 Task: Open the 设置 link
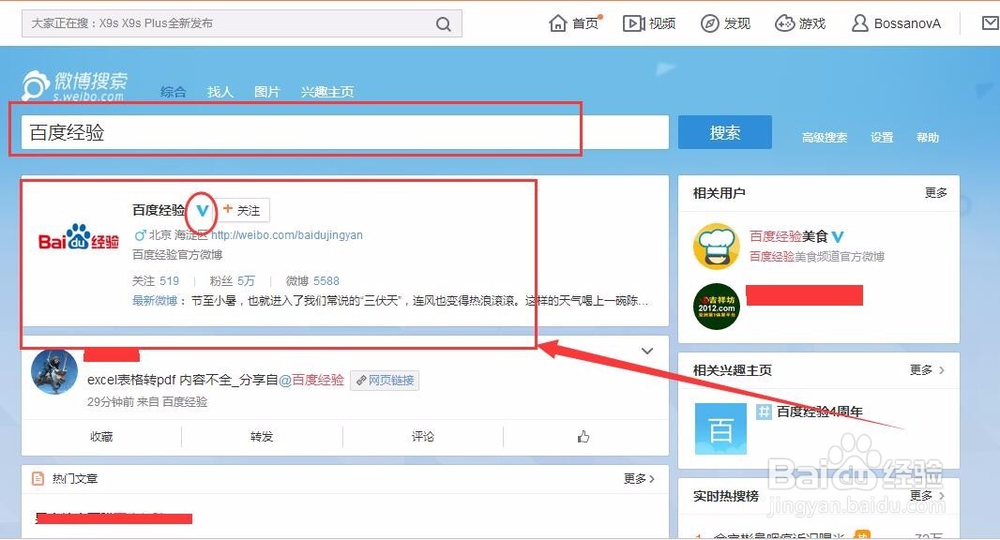click(x=881, y=137)
